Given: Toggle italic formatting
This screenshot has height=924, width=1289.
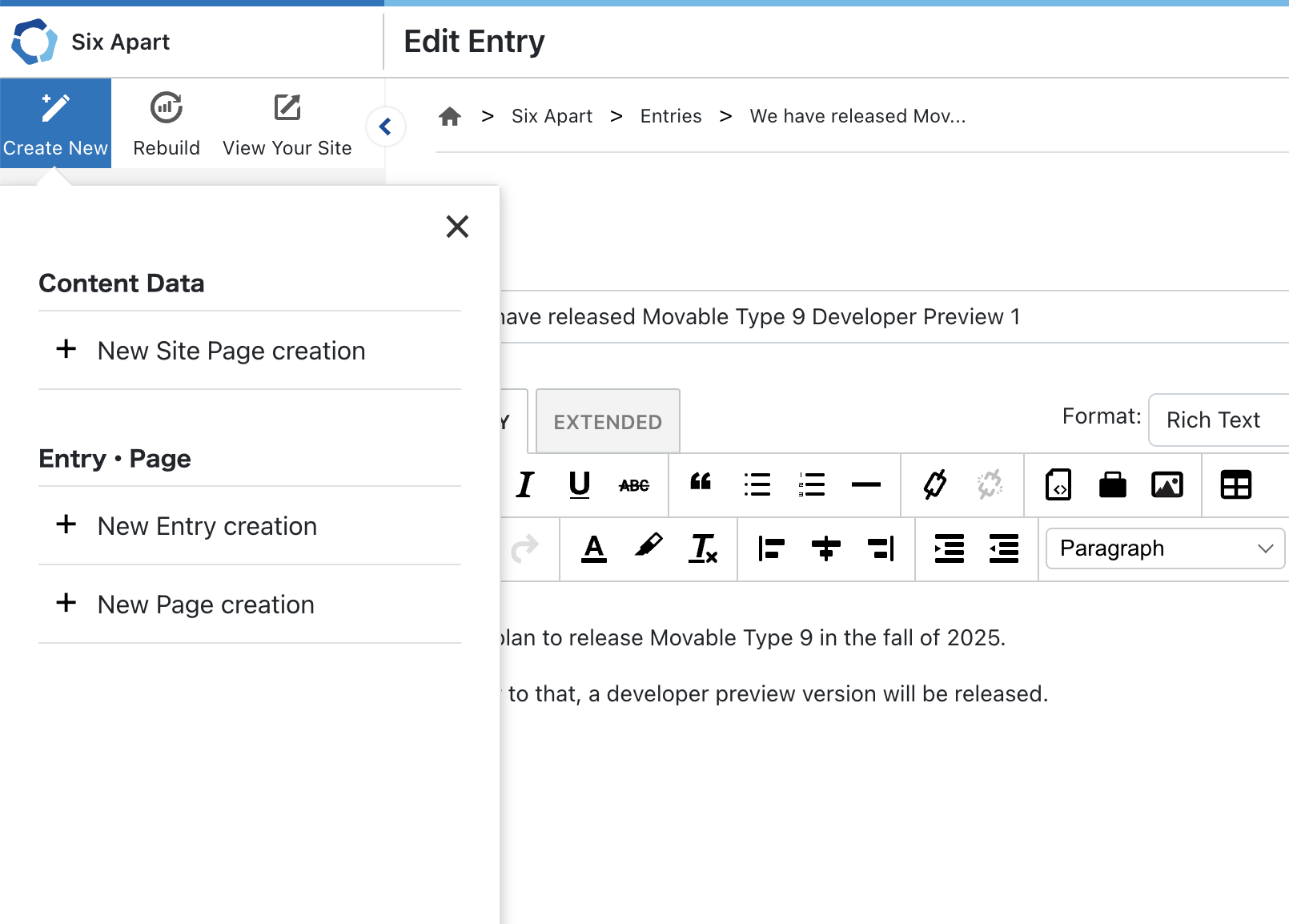Looking at the screenshot, I should [525, 484].
